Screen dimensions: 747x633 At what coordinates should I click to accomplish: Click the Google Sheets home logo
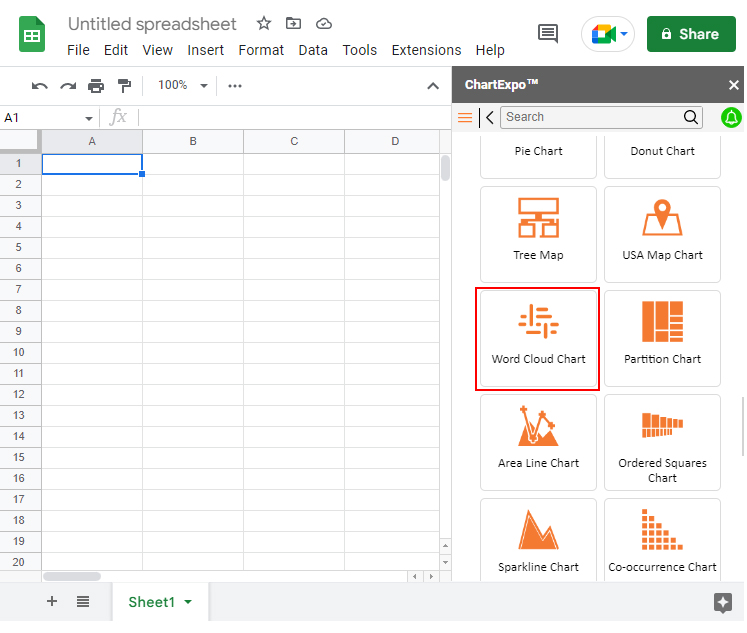[32, 34]
